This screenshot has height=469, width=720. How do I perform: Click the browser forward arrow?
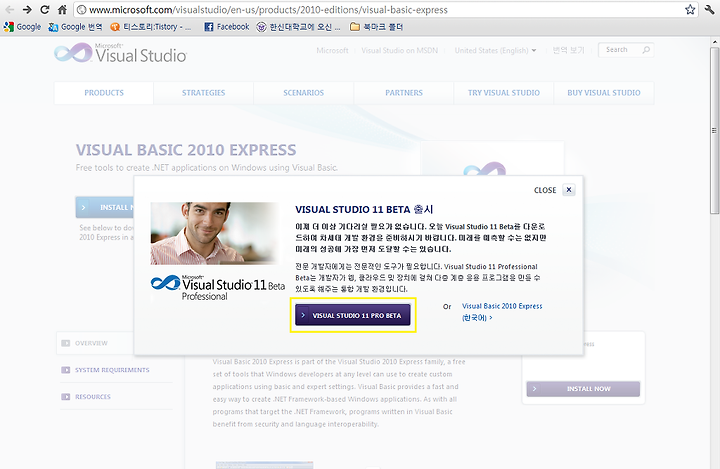coord(27,10)
